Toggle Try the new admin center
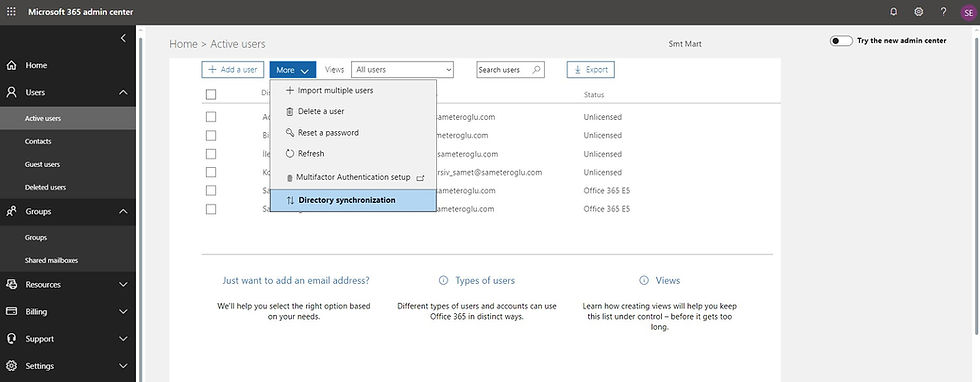This screenshot has height=382, width=980. tap(841, 41)
